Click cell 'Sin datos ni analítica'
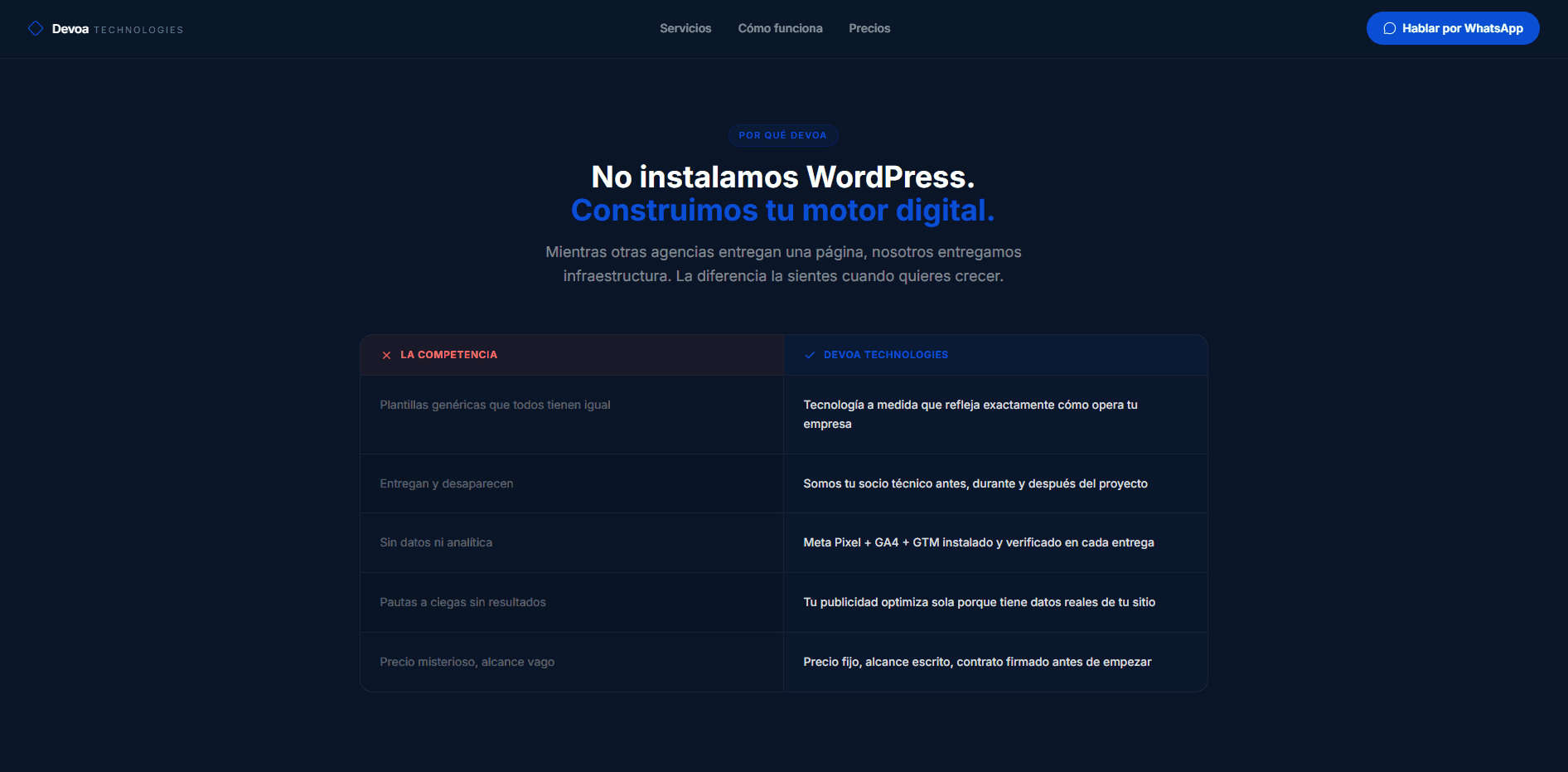This screenshot has height=772, width=1568. tap(572, 542)
